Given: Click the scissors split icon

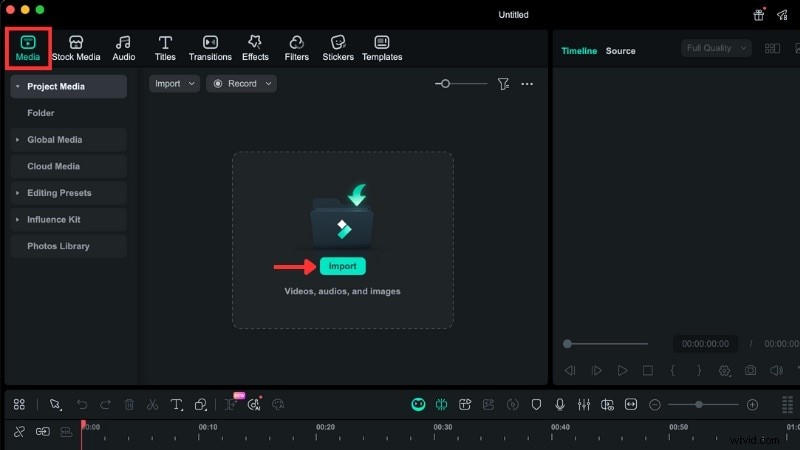Looking at the screenshot, I should (152, 405).
